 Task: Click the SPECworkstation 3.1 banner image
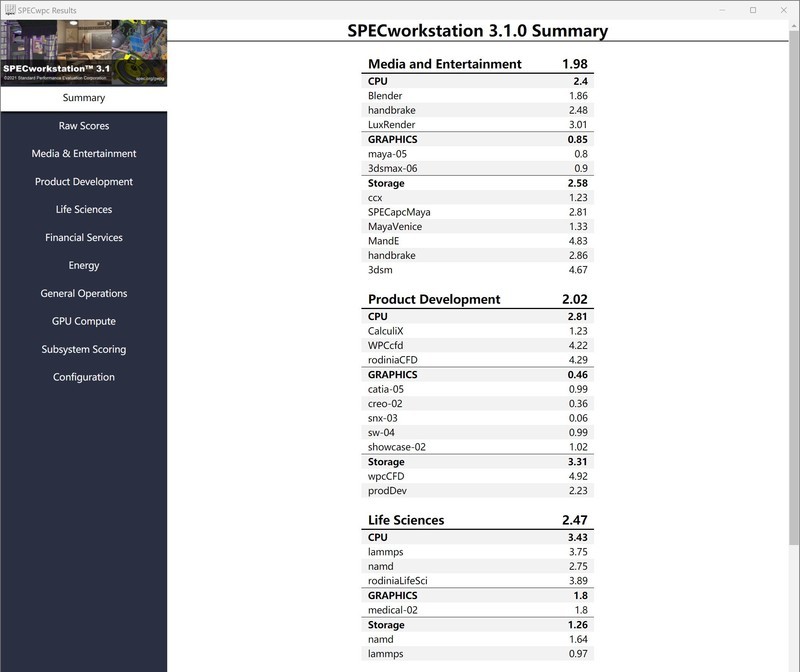84,53
